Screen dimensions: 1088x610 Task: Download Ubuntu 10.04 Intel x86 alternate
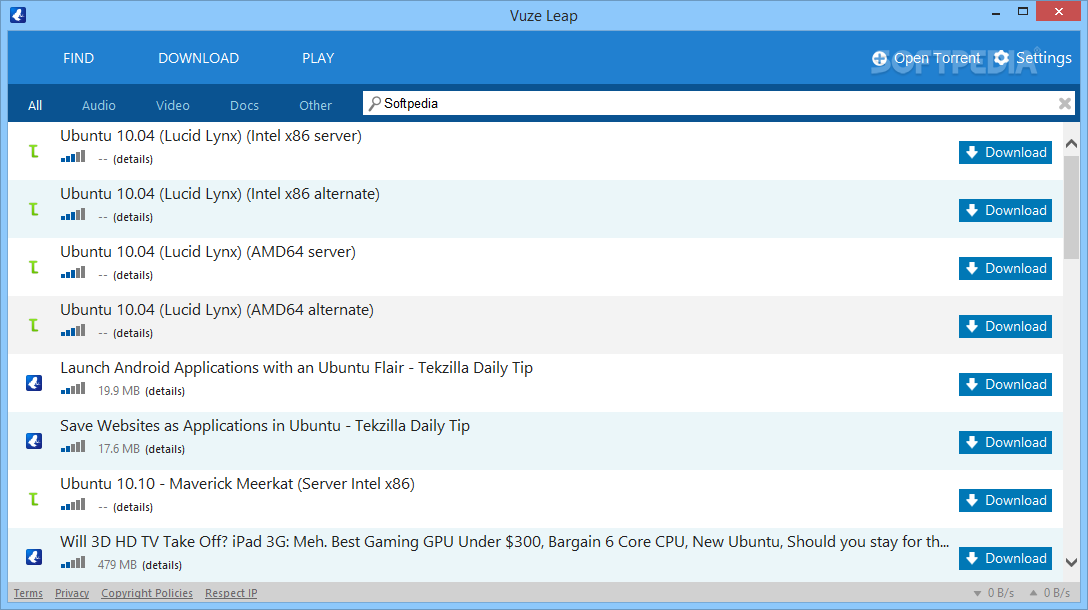coord(1005,210)
